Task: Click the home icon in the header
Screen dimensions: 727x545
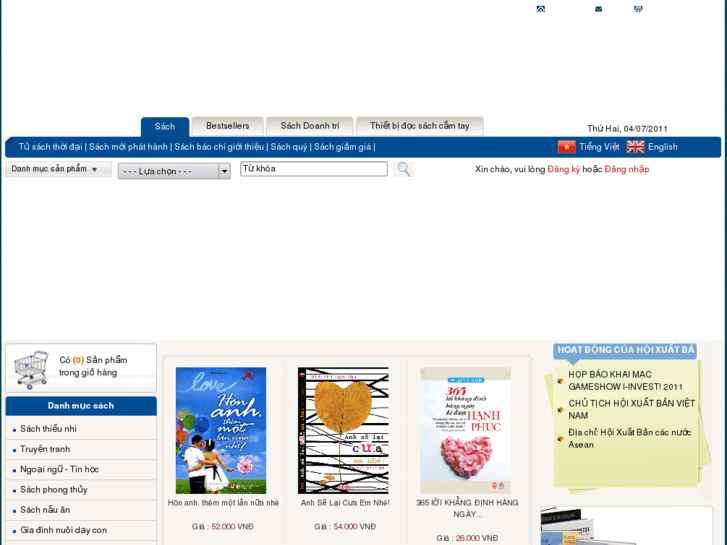Action: point(541,9)
